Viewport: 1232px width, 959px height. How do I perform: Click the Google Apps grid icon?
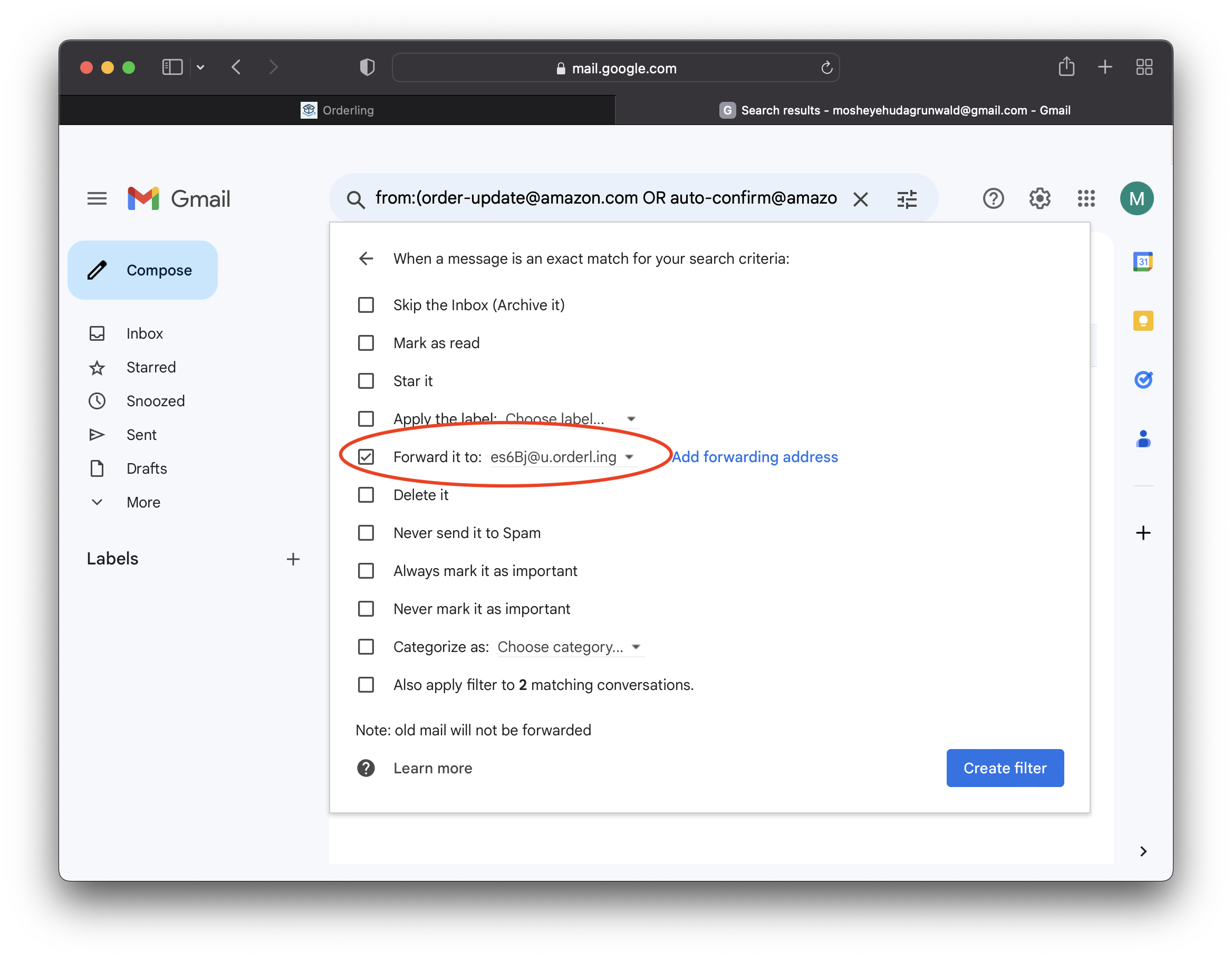click(x=1087, y=199)
